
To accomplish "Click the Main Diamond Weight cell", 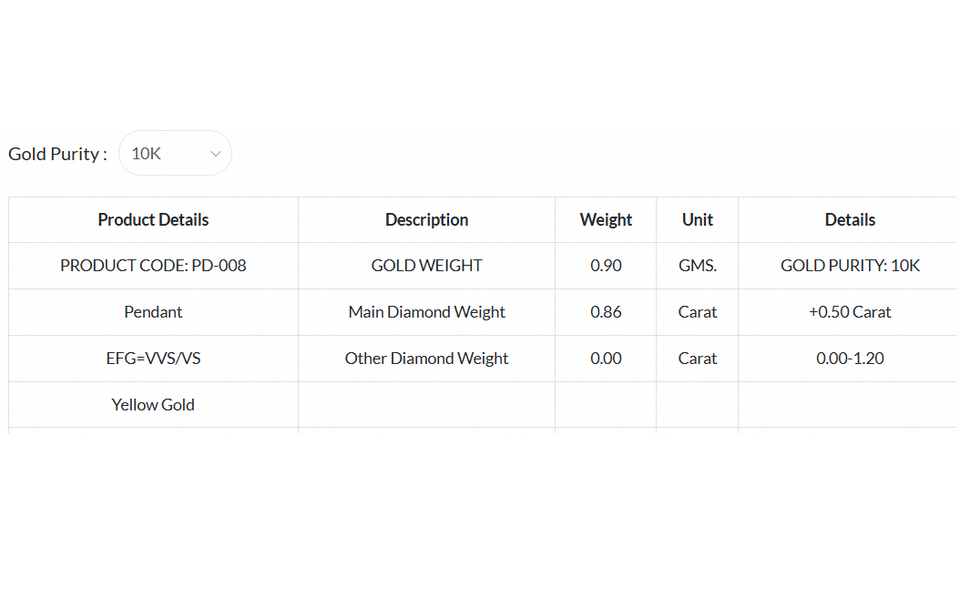I will click(427, 312).
